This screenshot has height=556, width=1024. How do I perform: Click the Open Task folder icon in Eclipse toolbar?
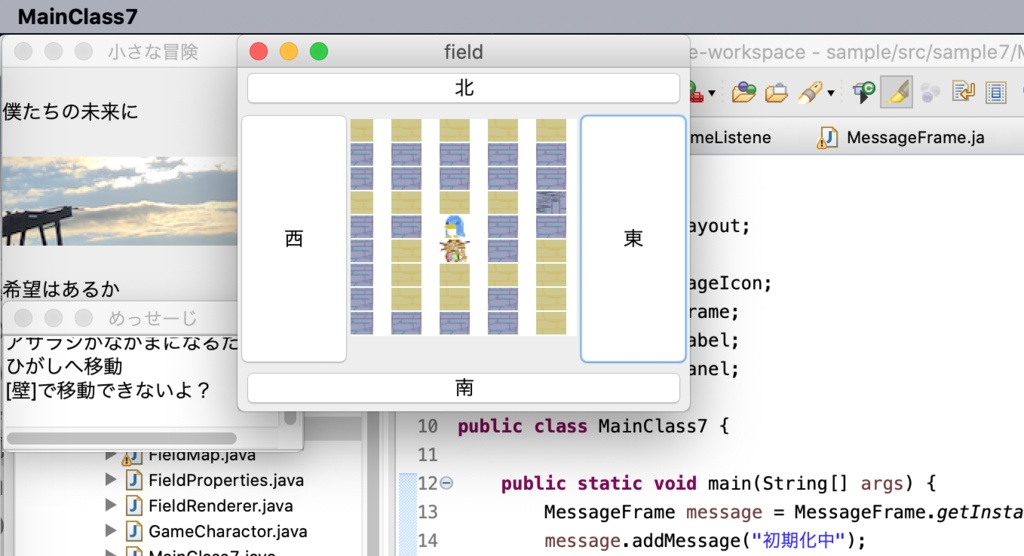click(x=776, y=93)
